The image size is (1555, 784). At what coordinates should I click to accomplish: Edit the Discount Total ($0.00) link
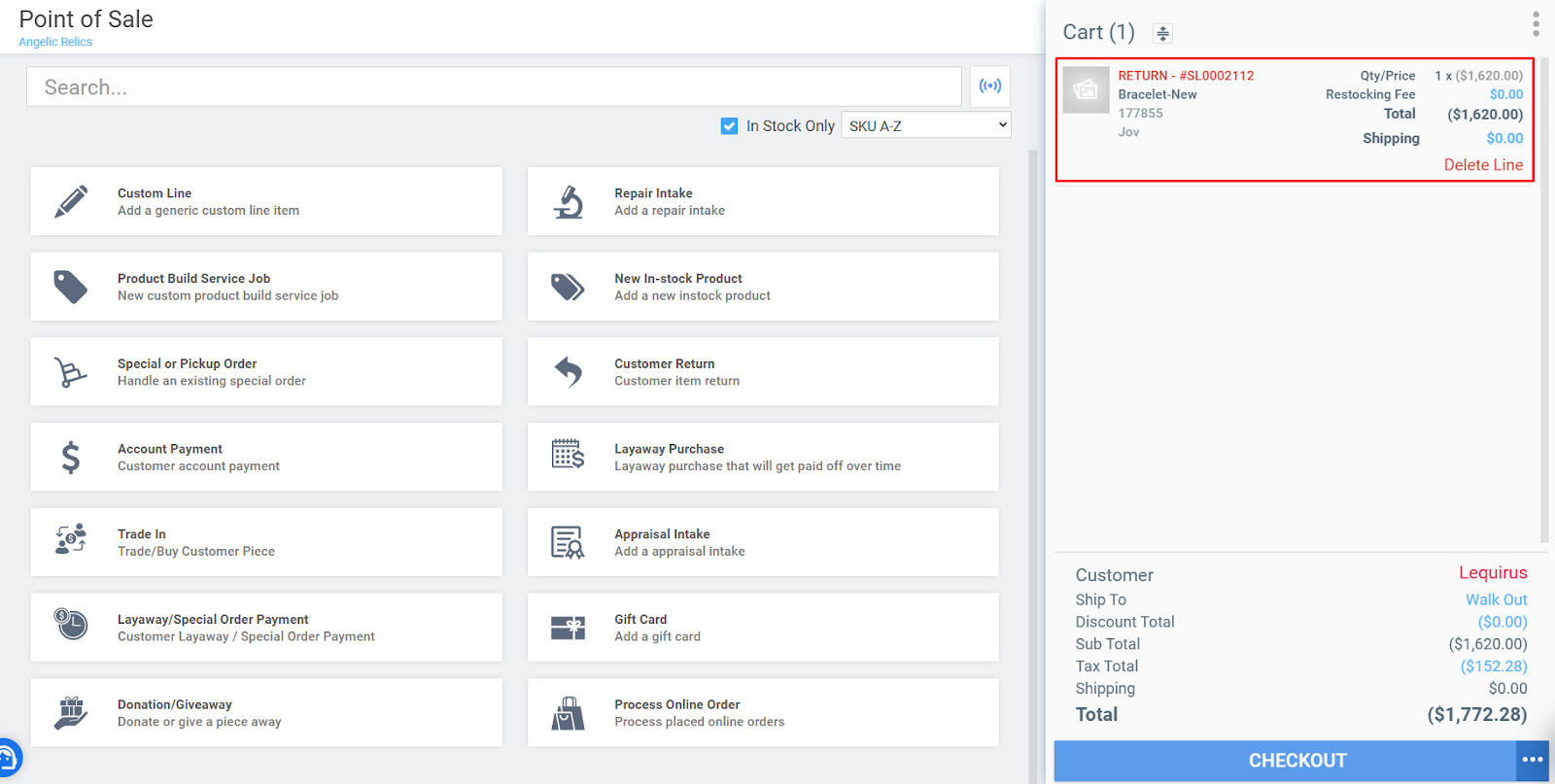(x=1503, y=622)
